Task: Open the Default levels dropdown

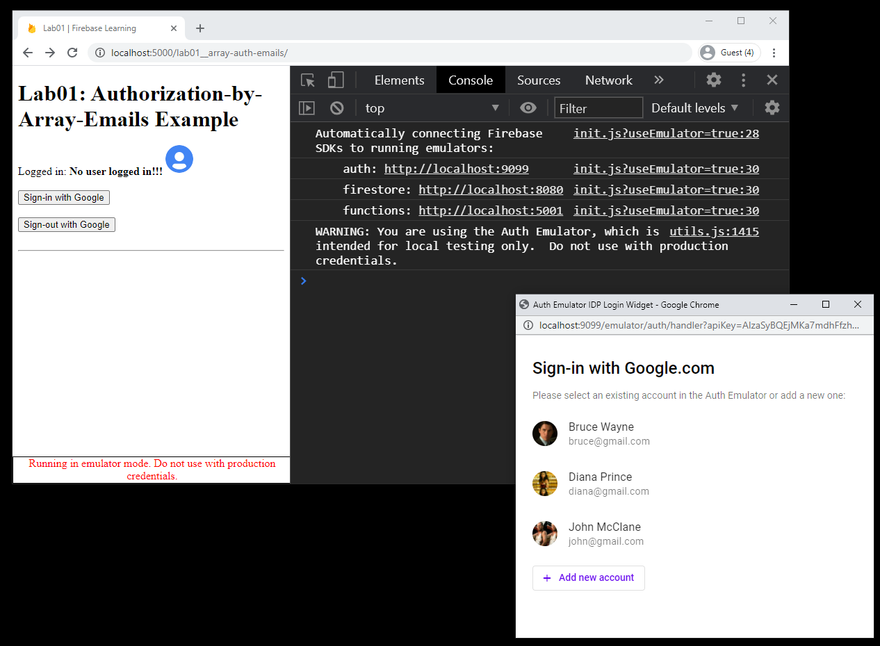Action: point(694,108)
